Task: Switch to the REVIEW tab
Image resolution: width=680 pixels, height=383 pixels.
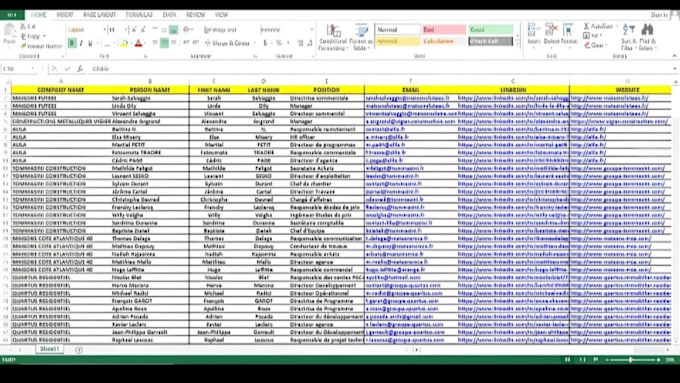Action: coord(195,15)
